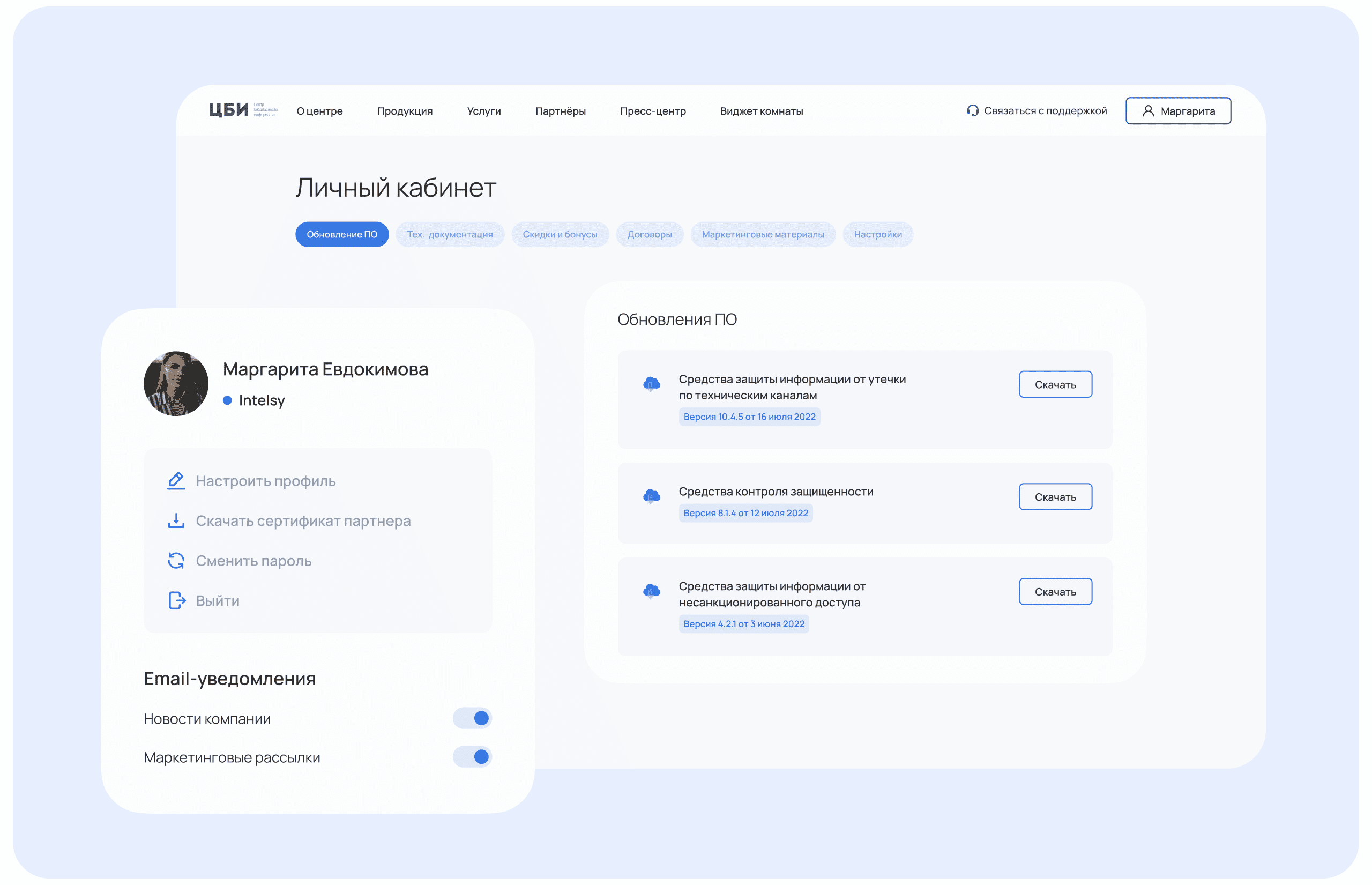Select the pencil icon to edit profile
1372x885 pixels.
point(176,480)
